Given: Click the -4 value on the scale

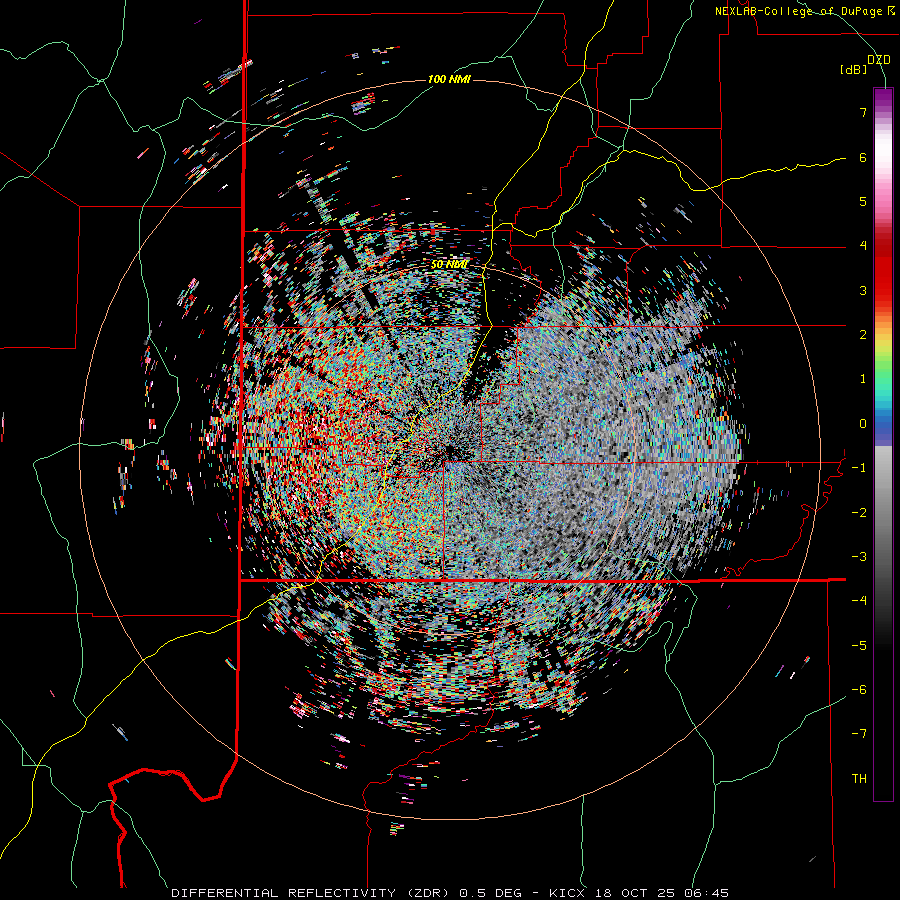Looking at the screenshot, I should click(x=859, y=601).
